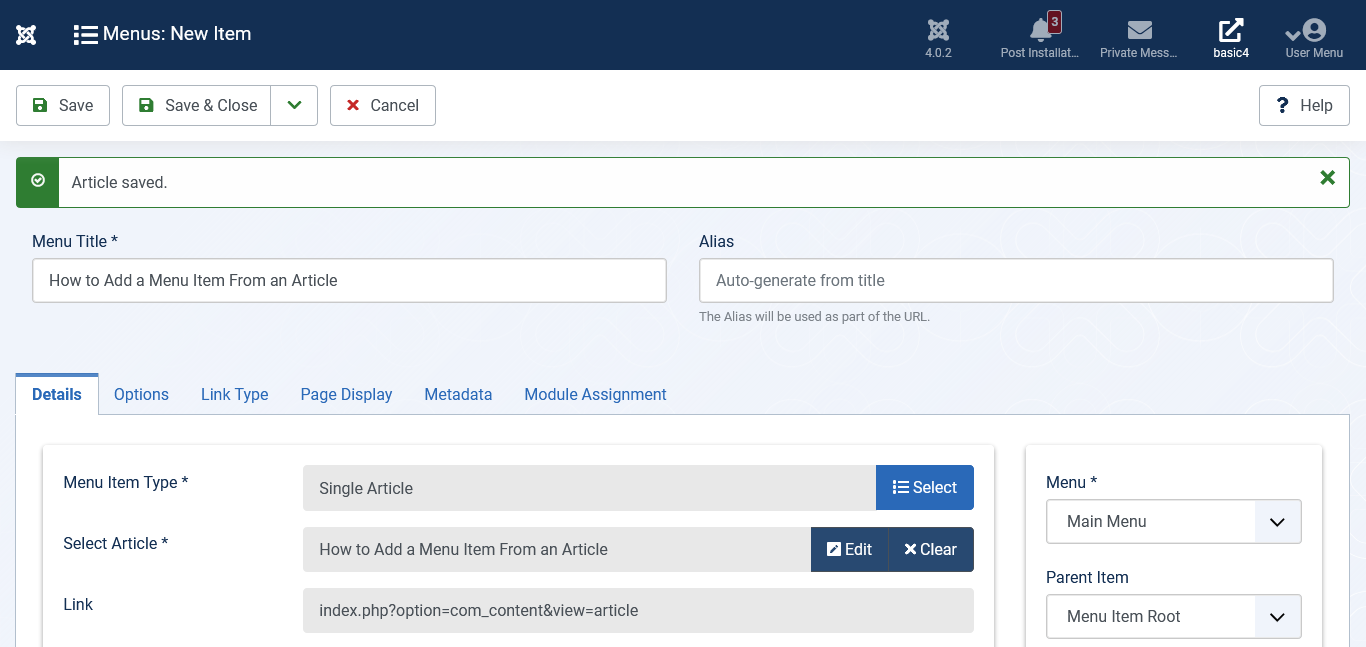Open the Page Display tab

(346, 394)
